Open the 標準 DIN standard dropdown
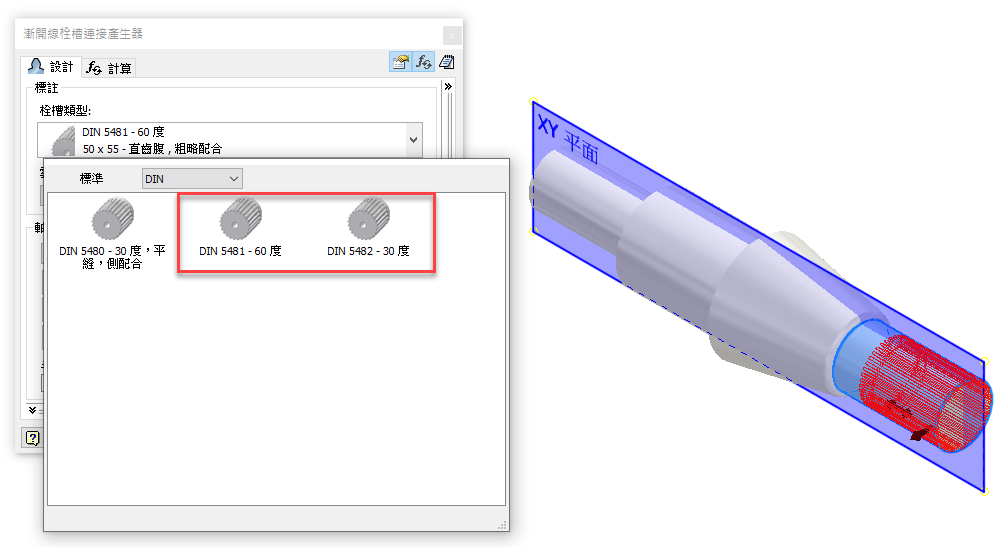 pos(192,179)
